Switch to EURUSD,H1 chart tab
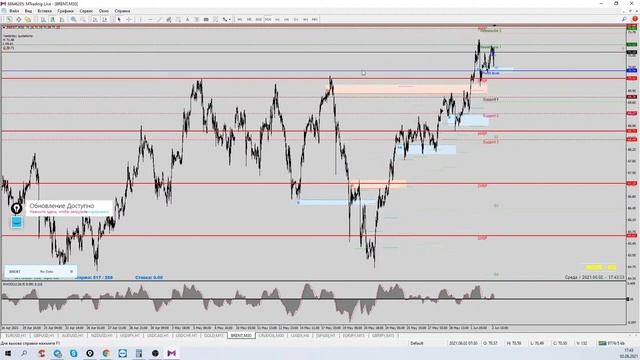640x360 pixels. click(15, 336)
